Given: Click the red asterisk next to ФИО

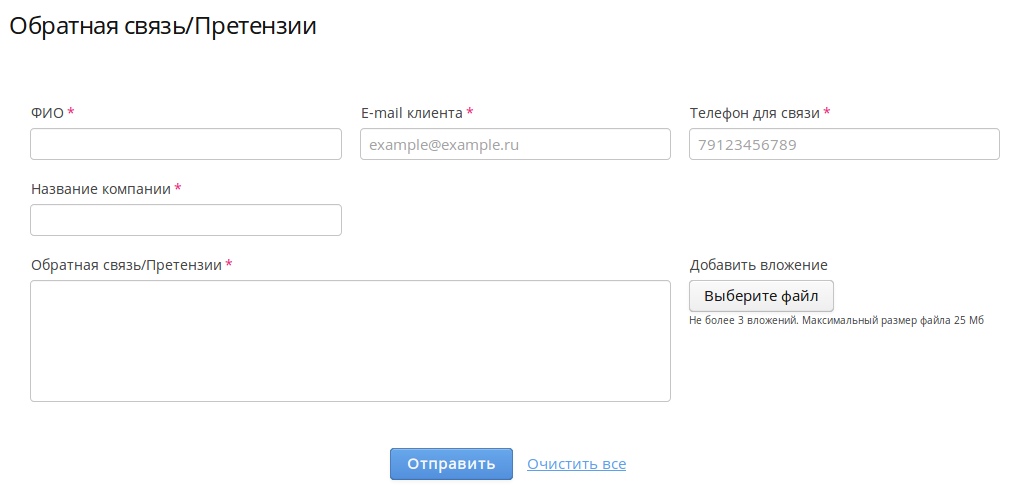Looking at the screenshot, I should tap(71, 112).
